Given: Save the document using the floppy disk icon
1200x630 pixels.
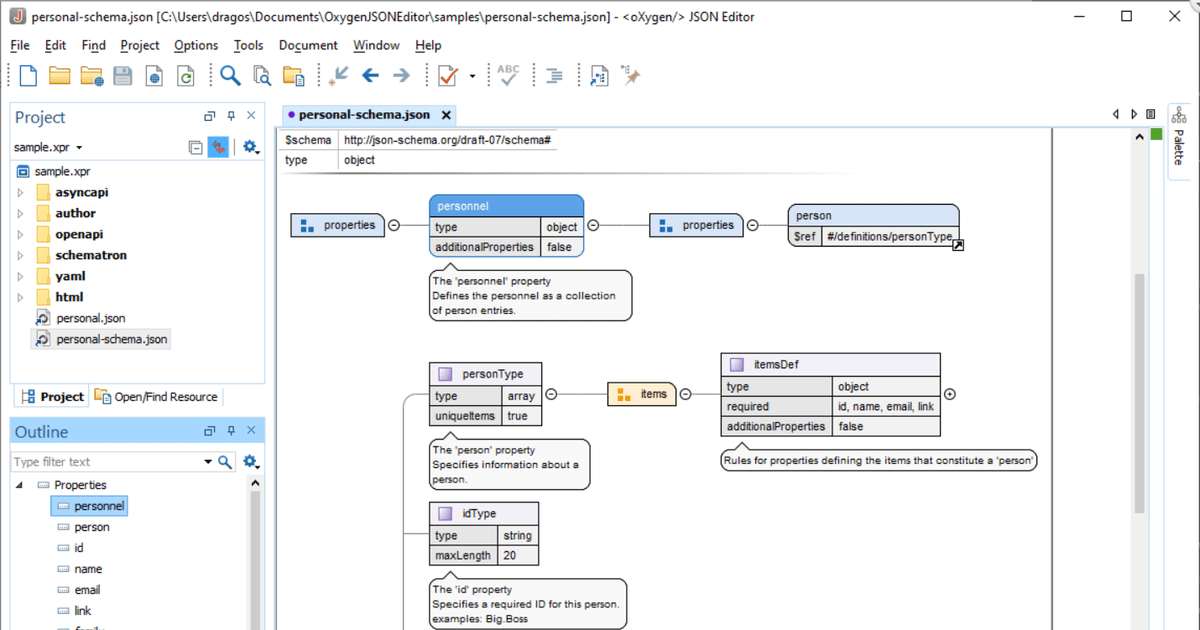Looking at the screenshot, I should (x=122, y=75).
